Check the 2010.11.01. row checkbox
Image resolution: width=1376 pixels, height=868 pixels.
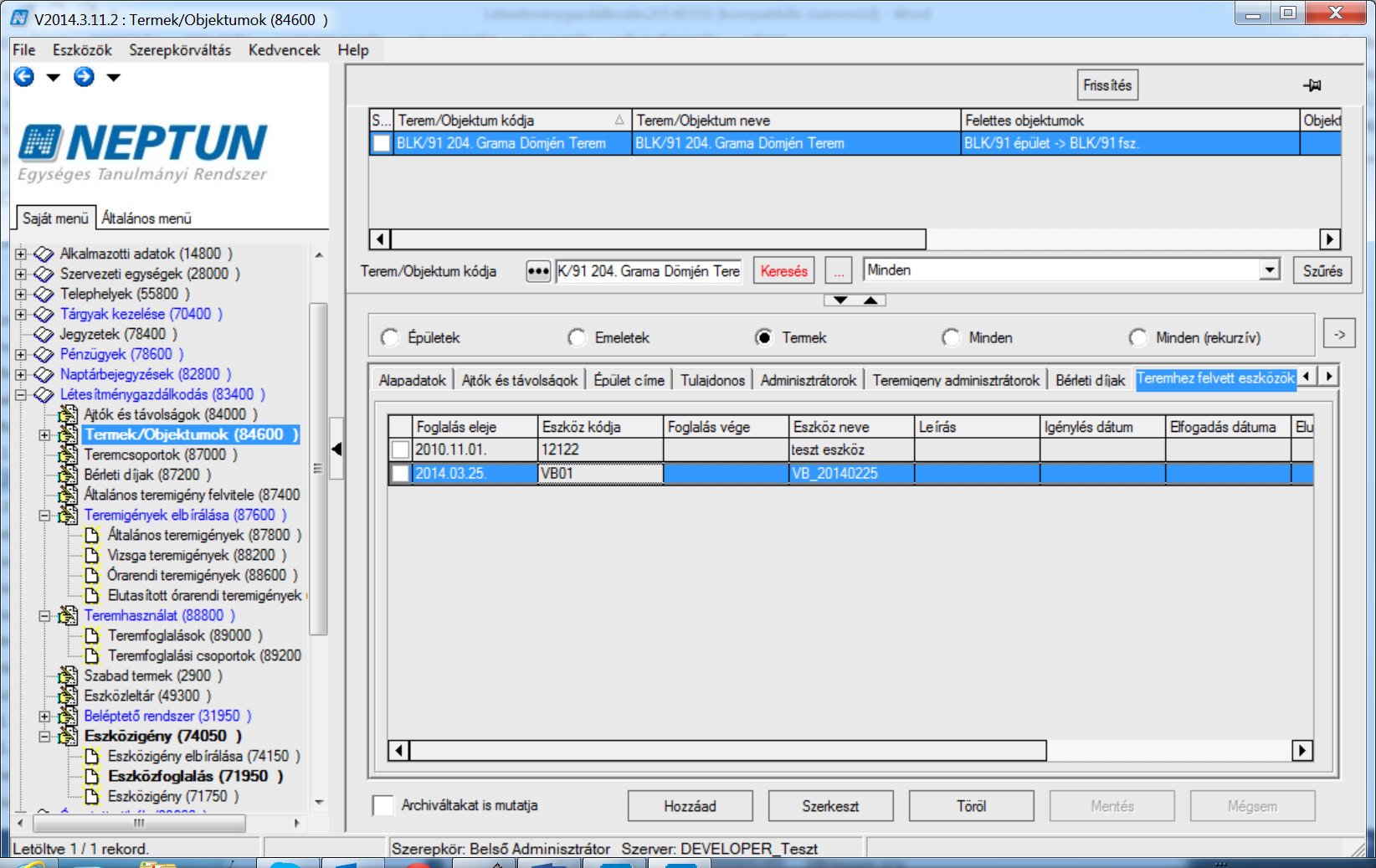coord(400,449)
